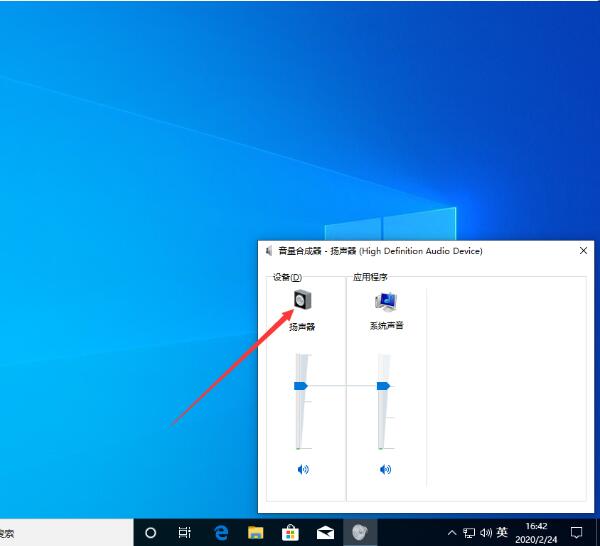This screenshot has width=600, height=546.
Task: Click the 扬声器 volume slider handle
Action: pyautogui.click(x=301, y=386)
